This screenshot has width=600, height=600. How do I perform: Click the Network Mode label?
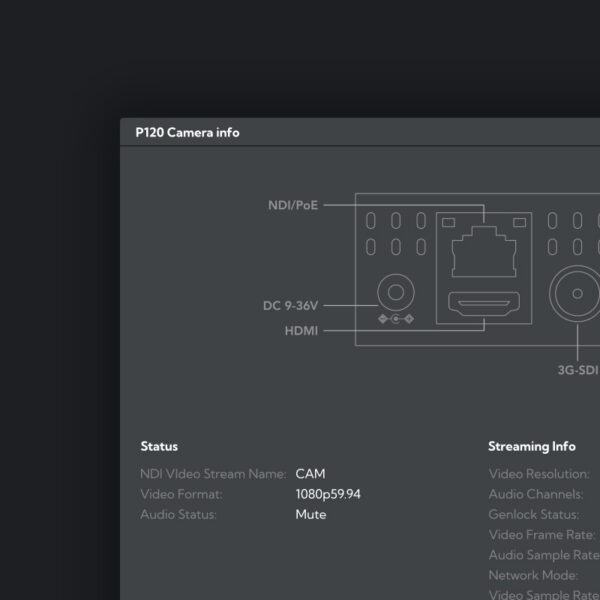pyautogui.click(x=533, y=575)
